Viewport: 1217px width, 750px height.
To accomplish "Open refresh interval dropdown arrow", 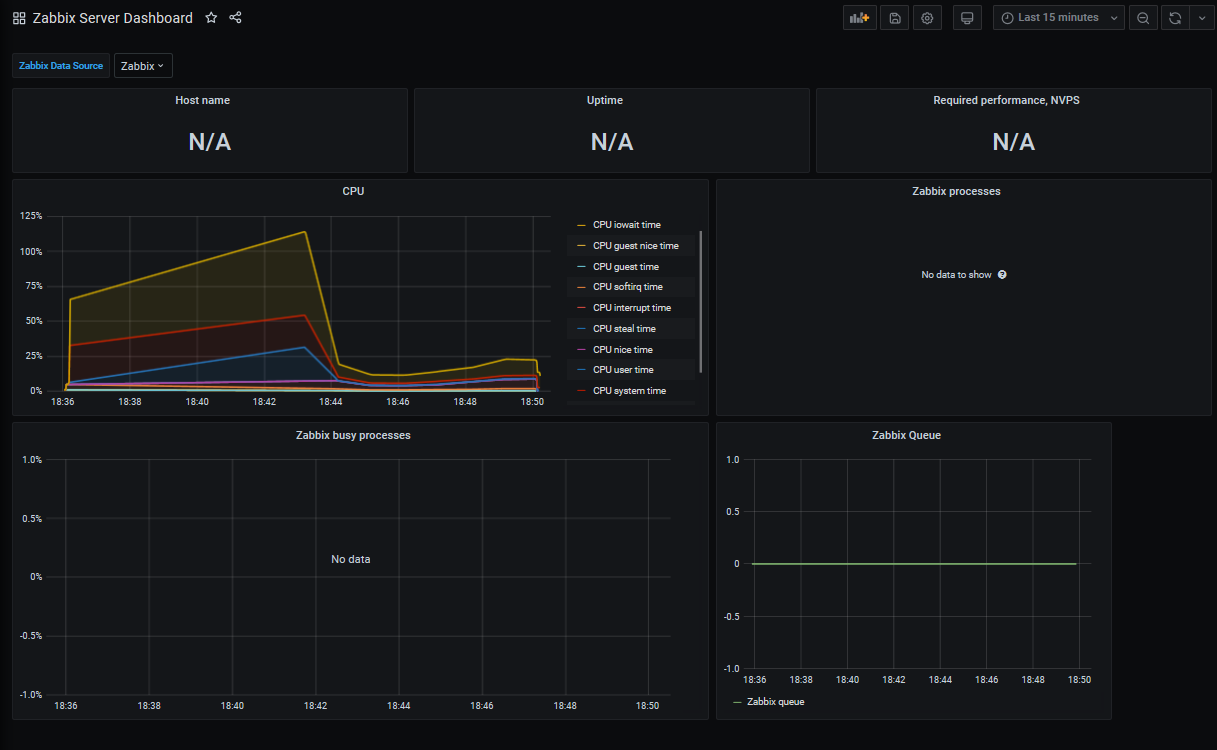I will coord(1202,18).
